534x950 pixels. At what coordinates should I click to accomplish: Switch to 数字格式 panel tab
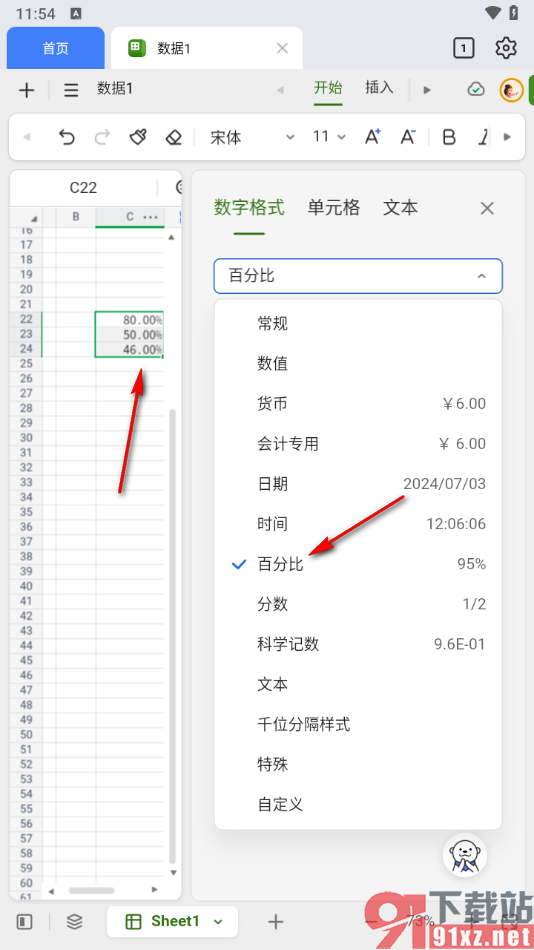point(249,208)
